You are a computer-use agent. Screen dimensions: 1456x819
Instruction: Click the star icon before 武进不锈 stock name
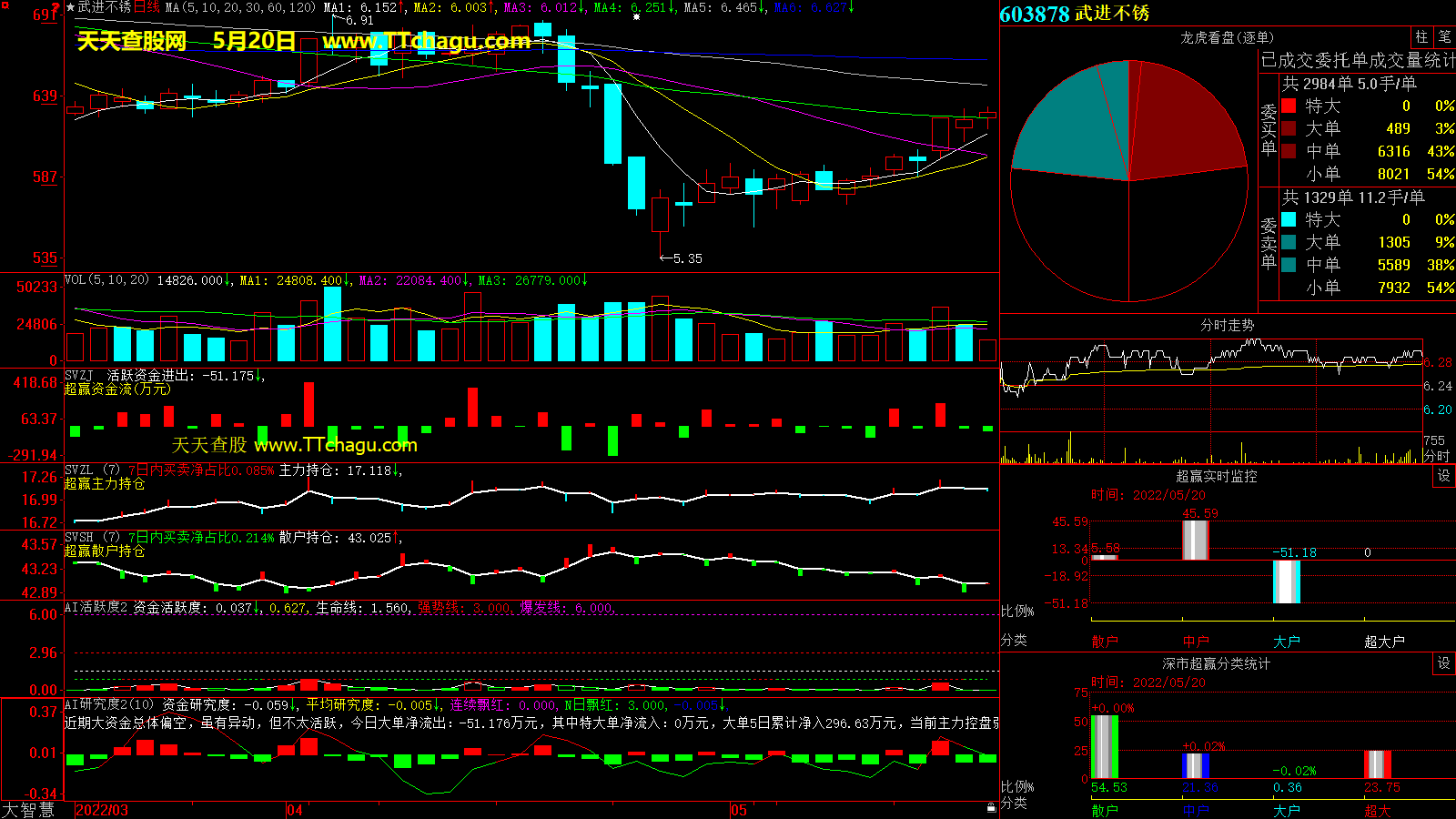pyautogui.click(x=70, y=7)
